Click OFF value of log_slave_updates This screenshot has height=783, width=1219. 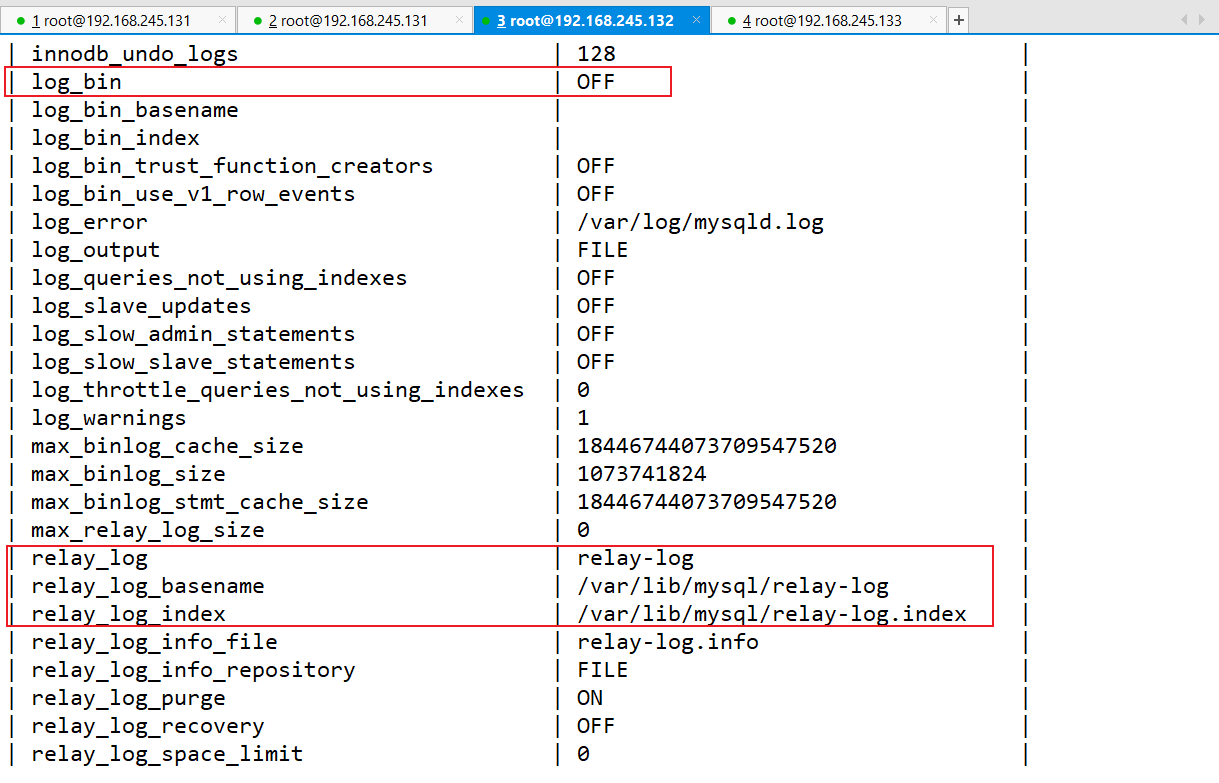coord(596,306)
